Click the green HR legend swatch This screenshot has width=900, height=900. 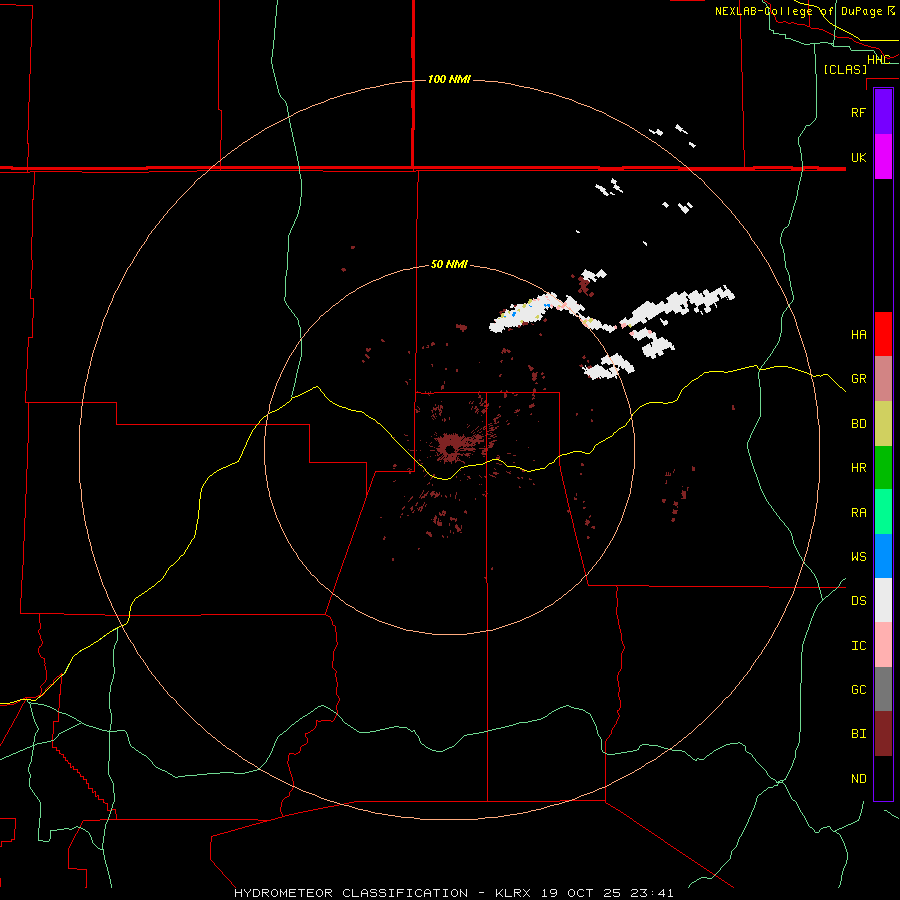(x=883, y=467)
